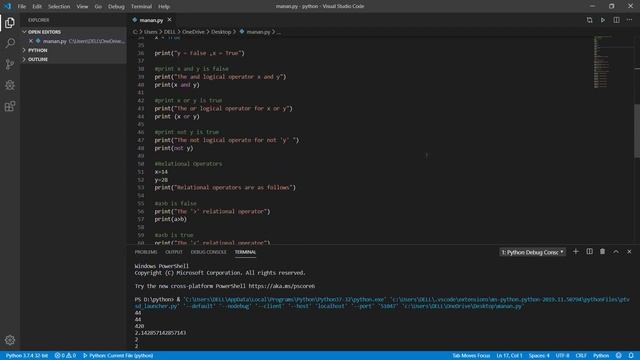The width and height of the screenshot is (640, 360).
Task: Open the Extensions view
Action: click(10, 106)
